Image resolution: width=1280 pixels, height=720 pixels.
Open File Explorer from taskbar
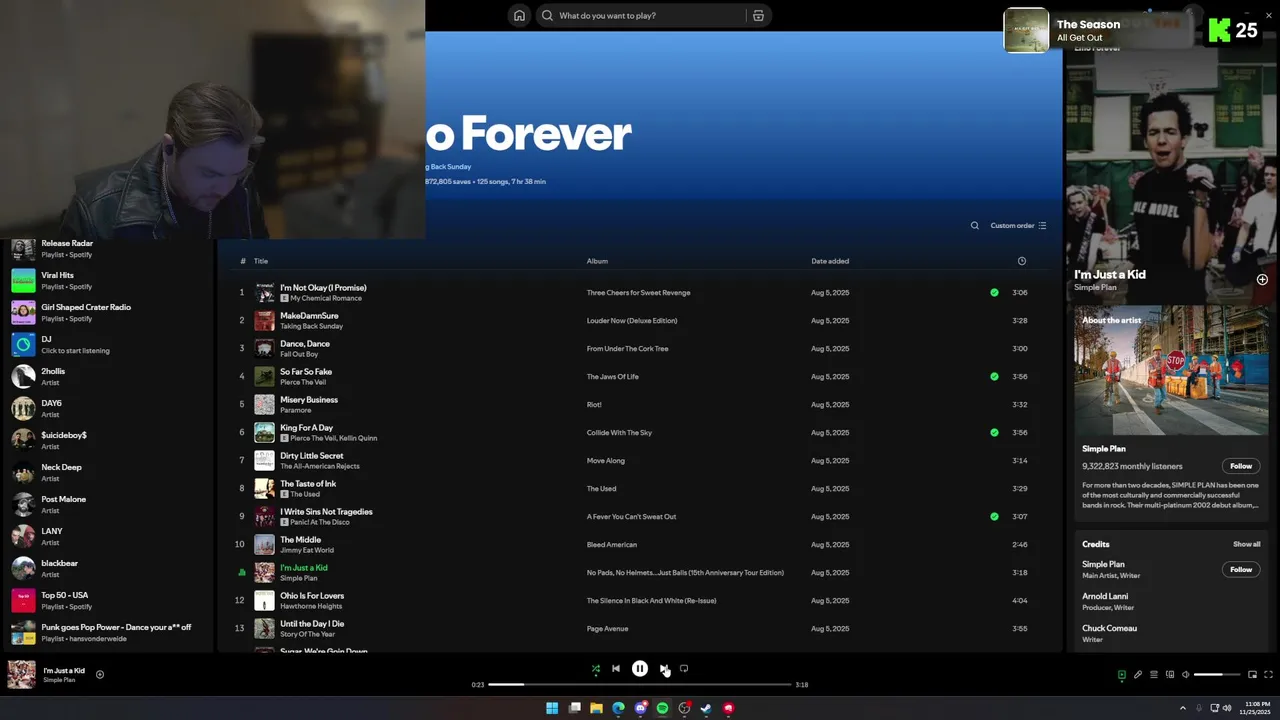(x=596, y=708)
